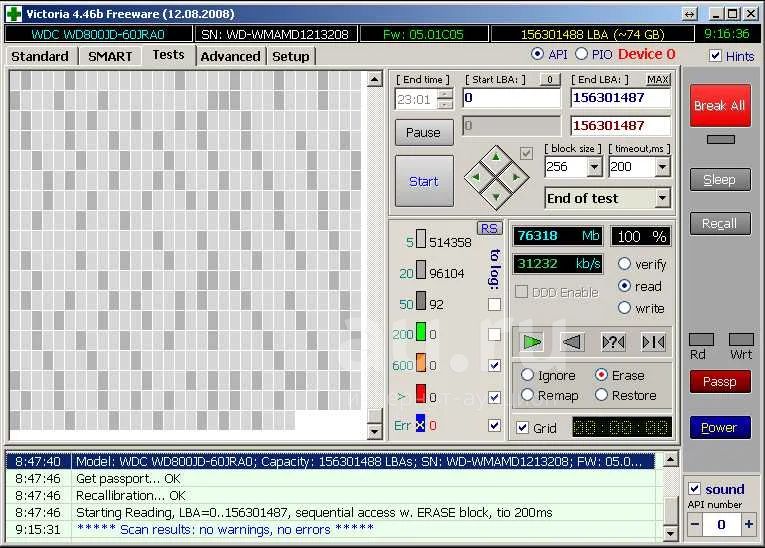Toggle the Grid checkbox

coord(523,427)
